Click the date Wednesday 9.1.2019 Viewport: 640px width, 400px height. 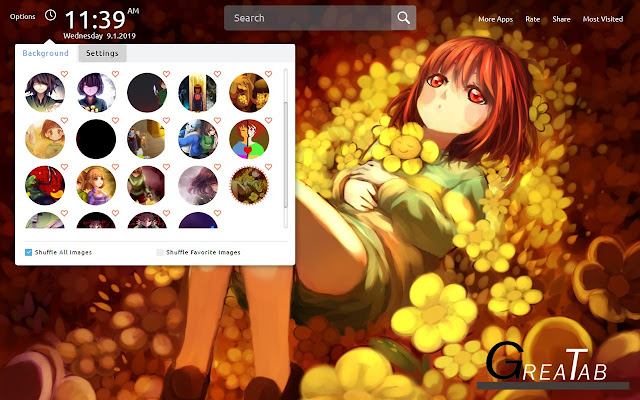coord(99,36)
